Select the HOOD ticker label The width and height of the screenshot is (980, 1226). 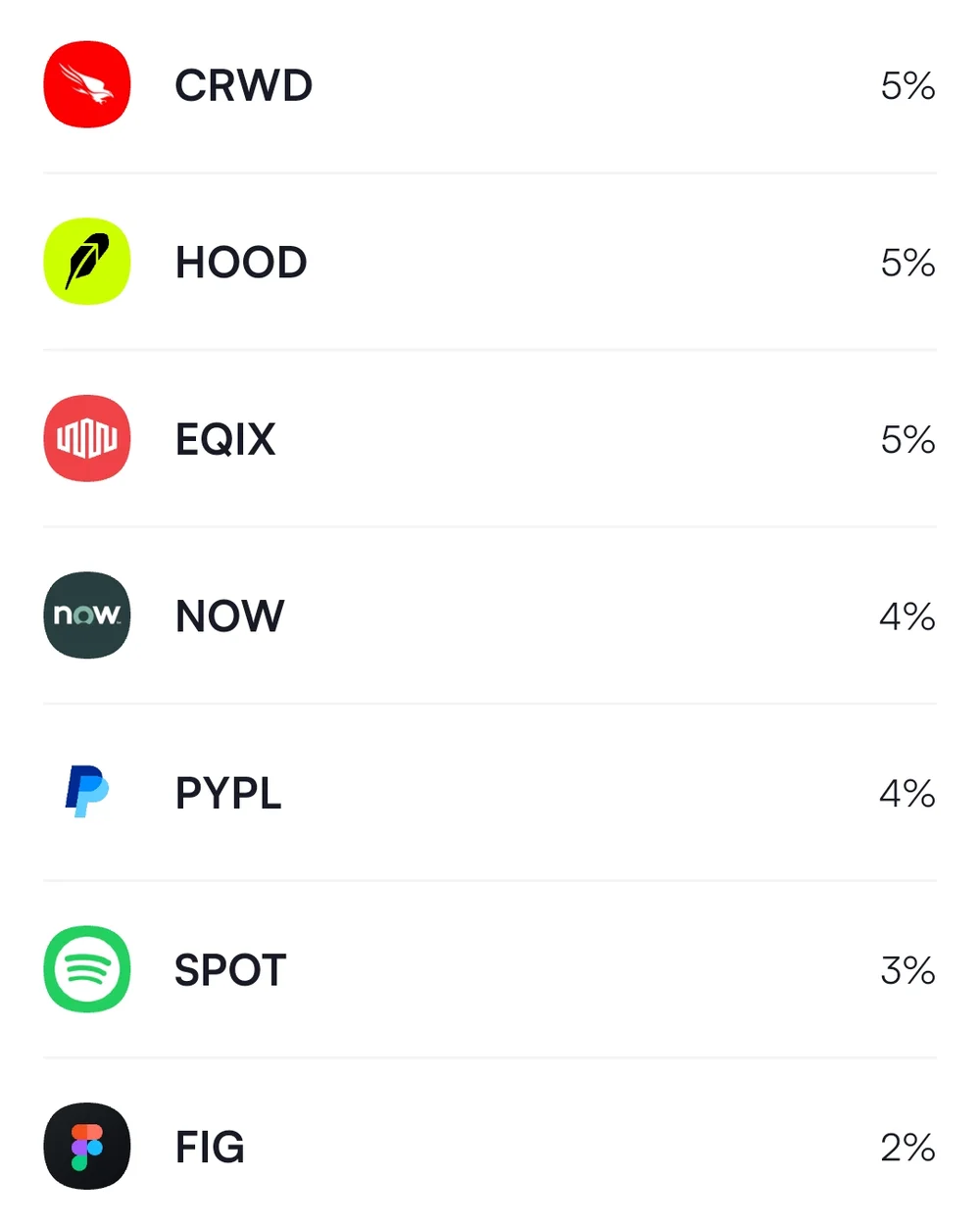(241, 263)
